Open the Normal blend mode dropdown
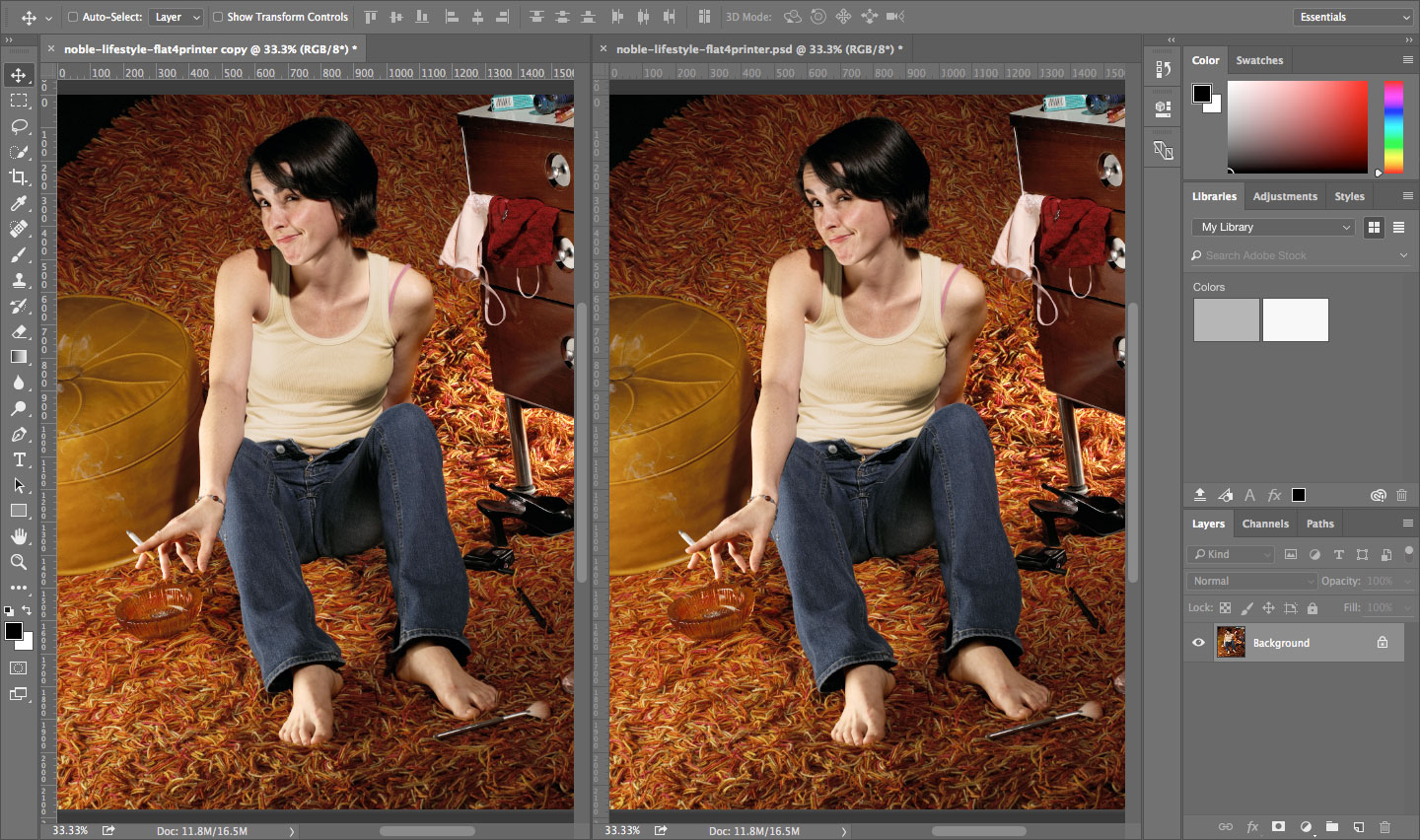This screenshot has height=840, width=1420. point(1250,581)
